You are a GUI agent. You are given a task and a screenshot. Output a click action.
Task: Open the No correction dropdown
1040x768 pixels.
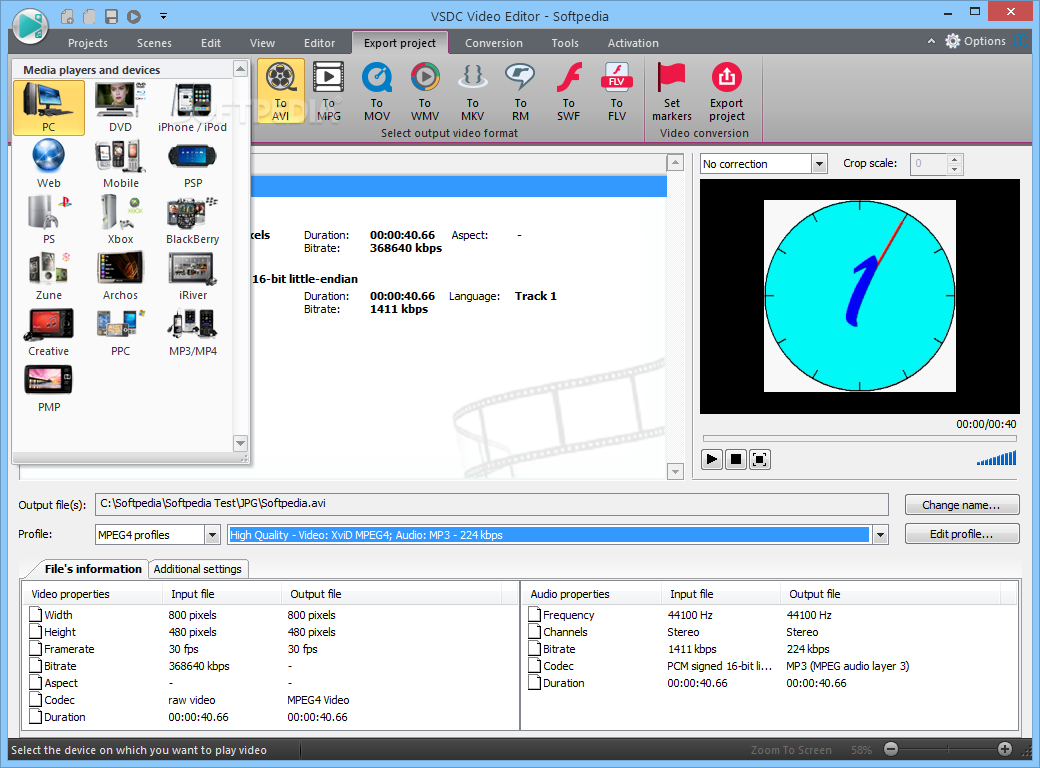(x=820, y=164)
